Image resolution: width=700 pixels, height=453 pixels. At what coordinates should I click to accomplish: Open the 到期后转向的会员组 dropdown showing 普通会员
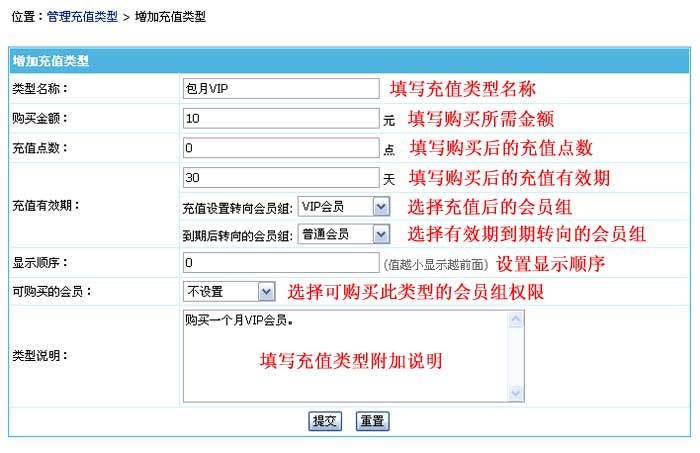[343, 234]
